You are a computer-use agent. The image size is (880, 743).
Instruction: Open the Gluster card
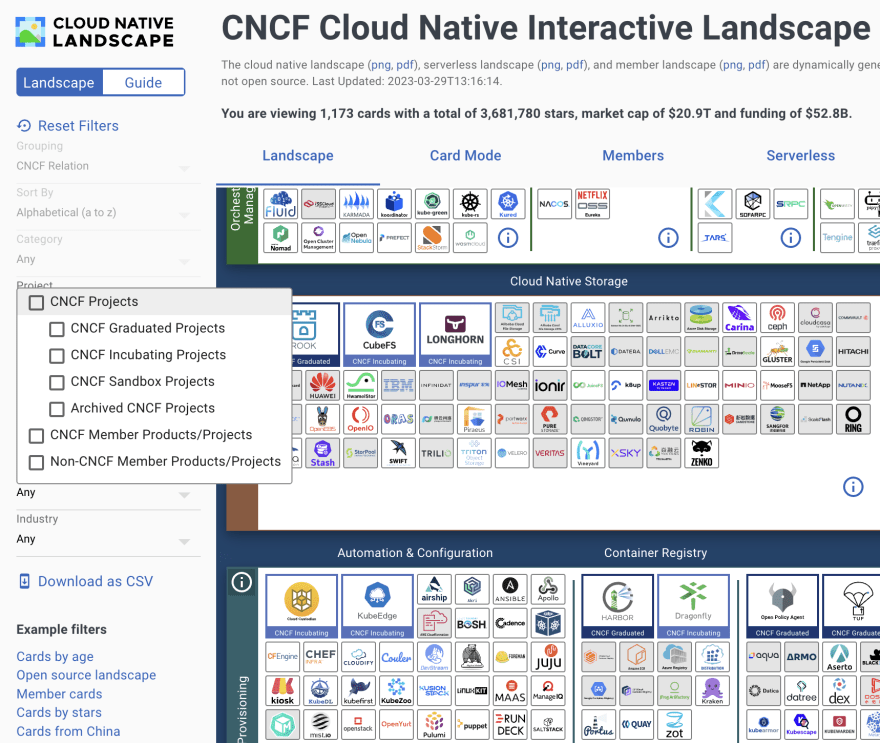point(777,351)
